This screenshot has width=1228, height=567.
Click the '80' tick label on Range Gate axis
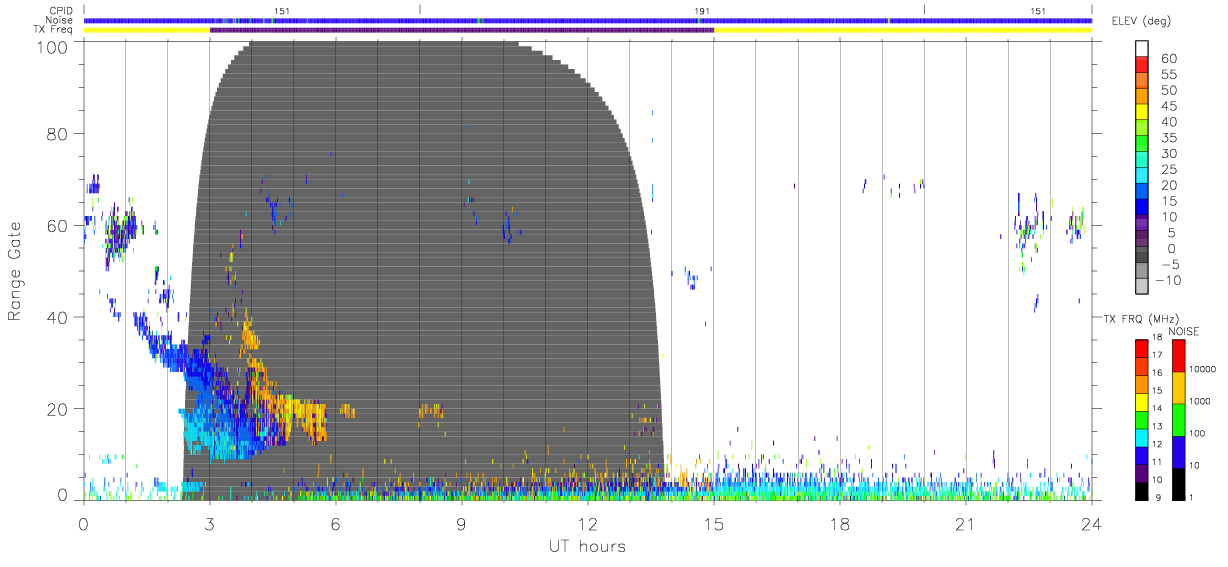[58, 134]
